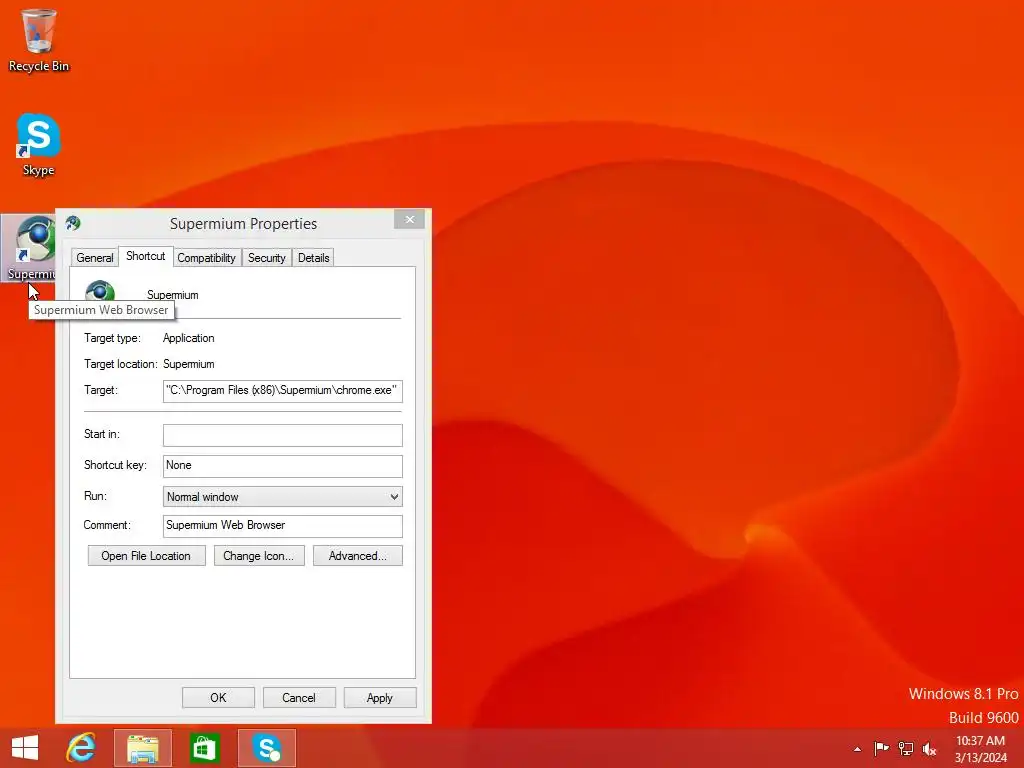The image size is (1024, 768).
Task: Click the network status tray icon
Action: [905, 748]
